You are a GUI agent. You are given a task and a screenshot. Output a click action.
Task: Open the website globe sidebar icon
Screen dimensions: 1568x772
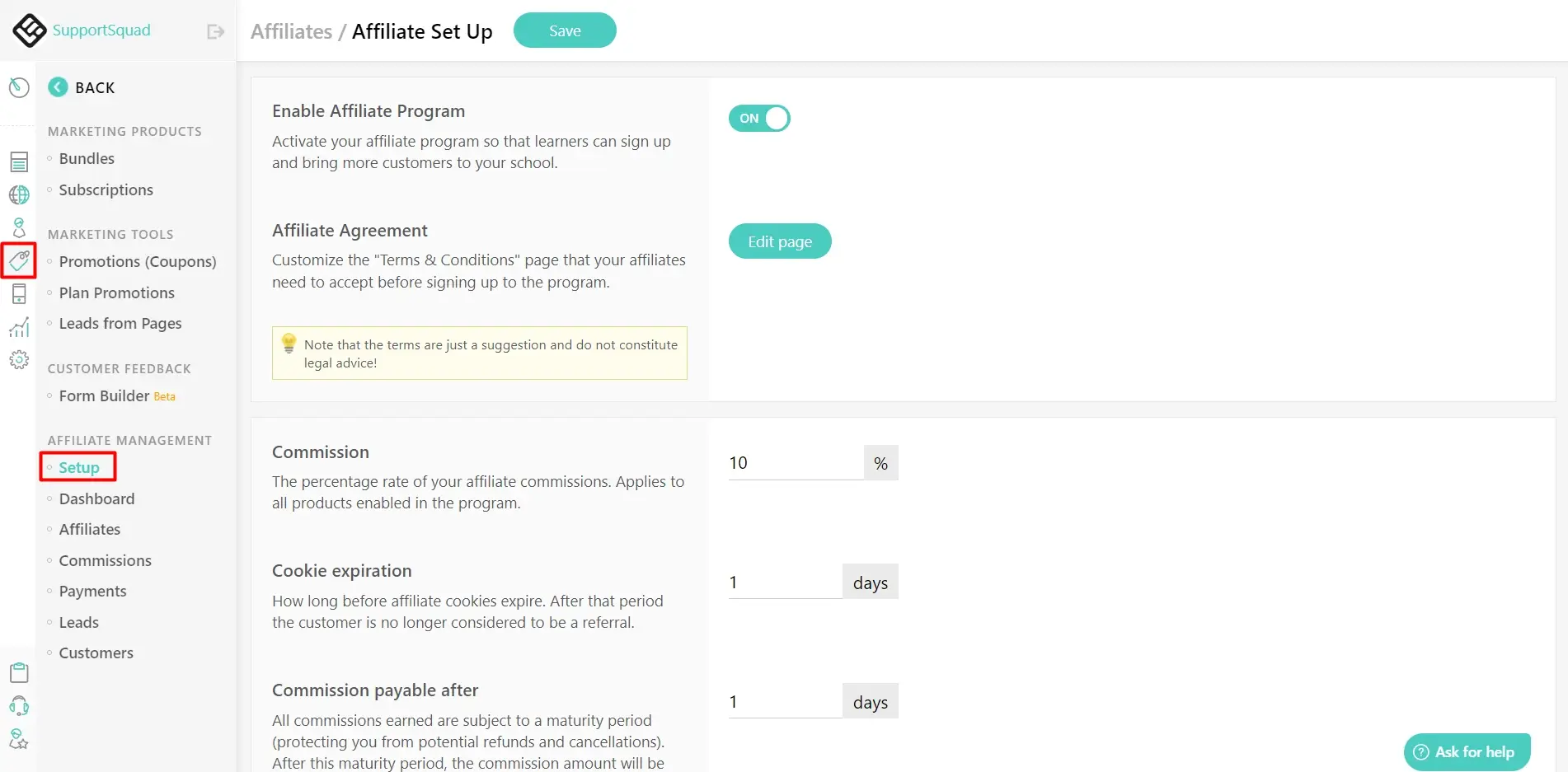point(19,194)
